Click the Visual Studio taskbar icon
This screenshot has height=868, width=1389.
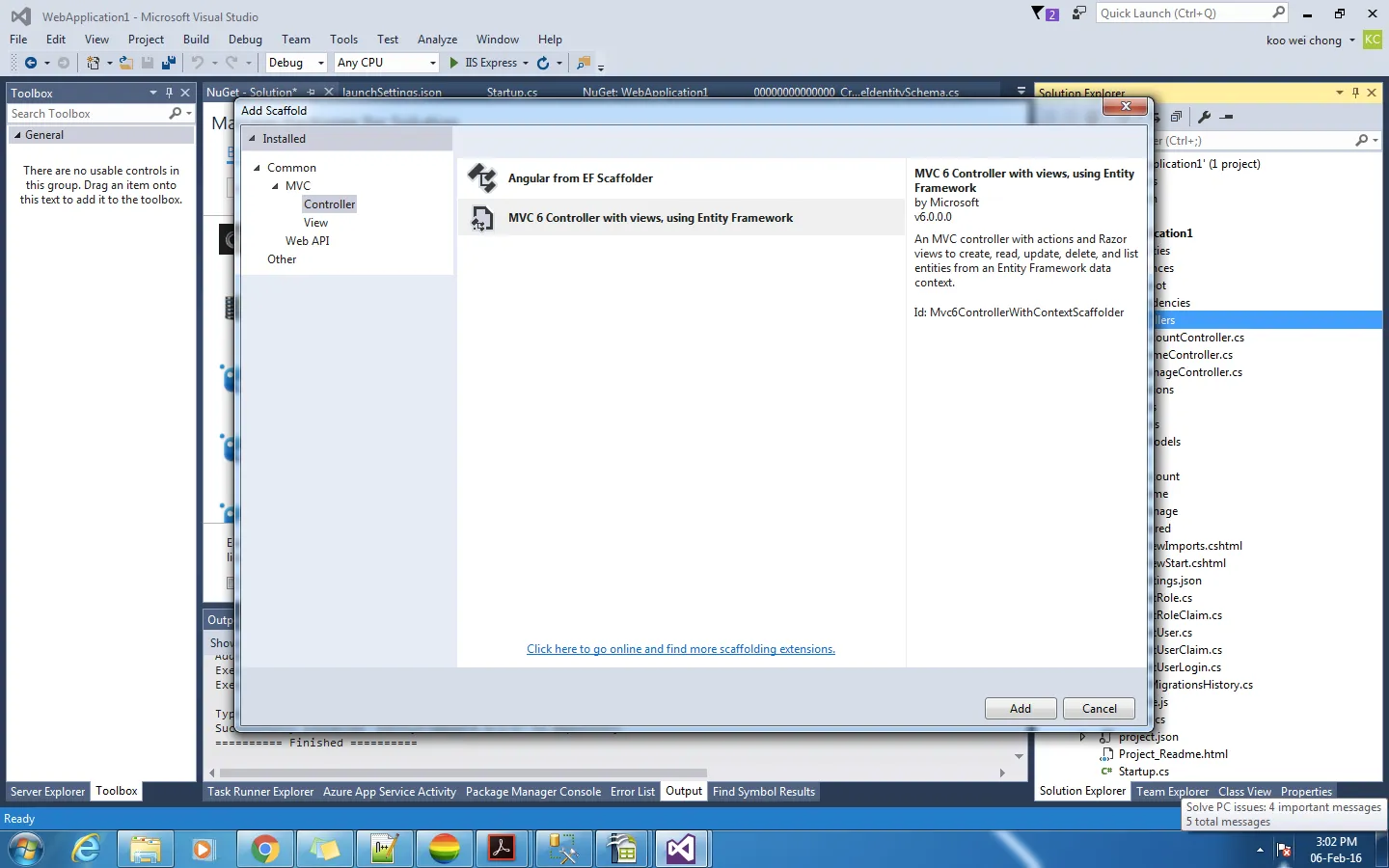681,849
